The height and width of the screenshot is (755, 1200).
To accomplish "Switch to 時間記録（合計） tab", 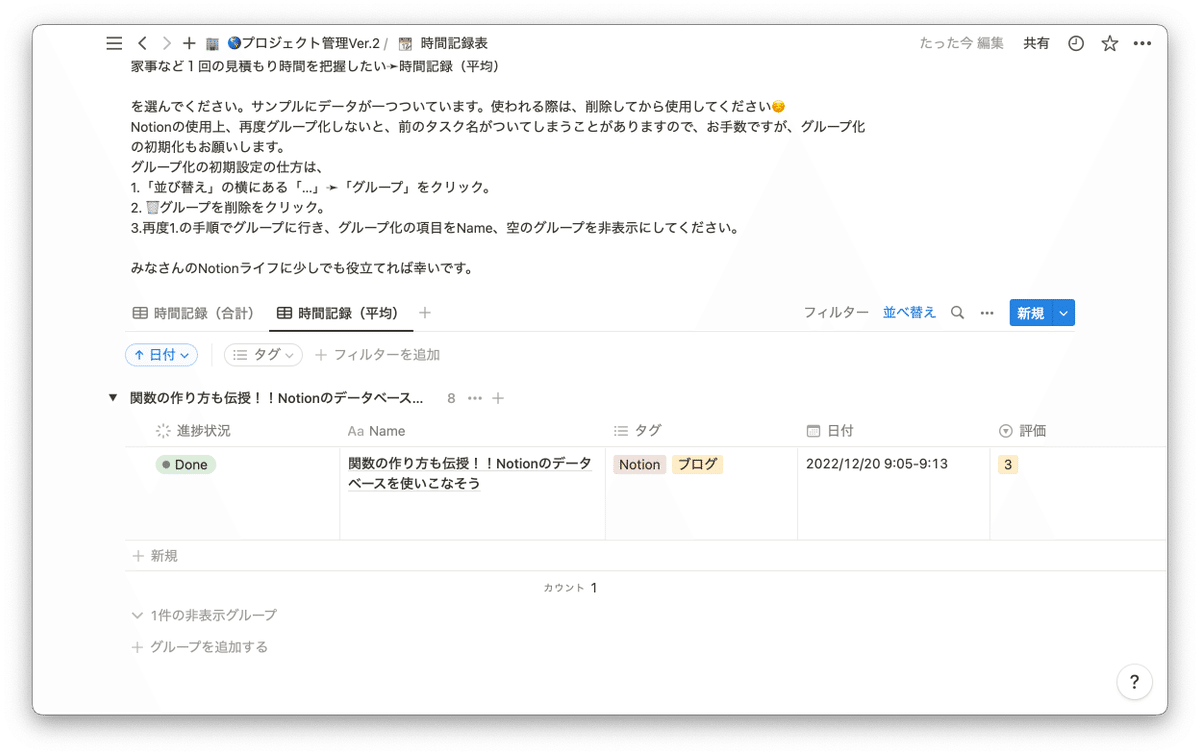I will 194,313.
